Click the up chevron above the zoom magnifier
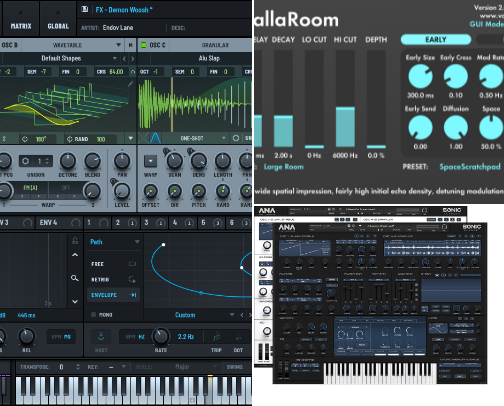 click(75, 255)
